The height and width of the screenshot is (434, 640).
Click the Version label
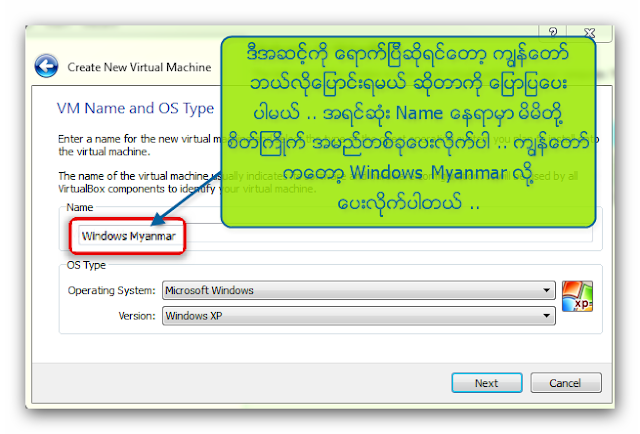(137, 316)
